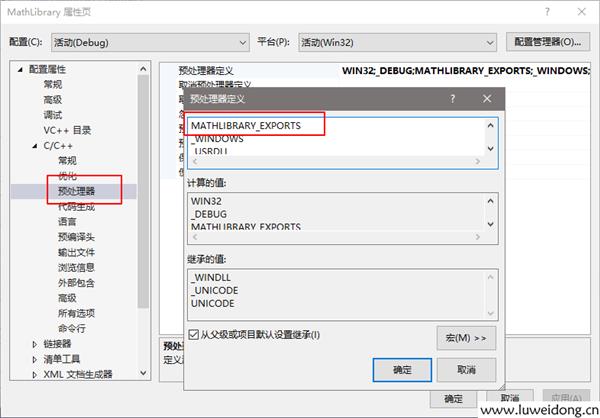The width and height of the screenshot is (600, 418).
Task: Close the 预处理器定义 dialog with X
Action: pyautogui.click(x=486, y=99)
